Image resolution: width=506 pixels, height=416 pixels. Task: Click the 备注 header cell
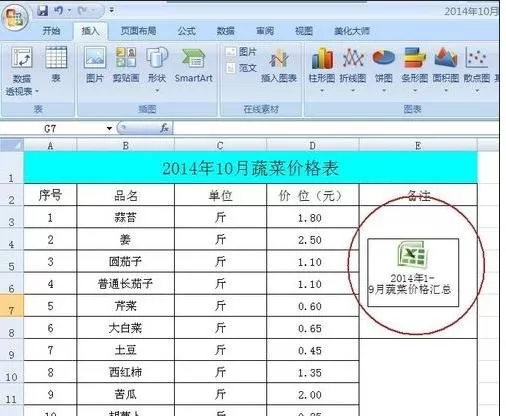click(x=418, y=195)
